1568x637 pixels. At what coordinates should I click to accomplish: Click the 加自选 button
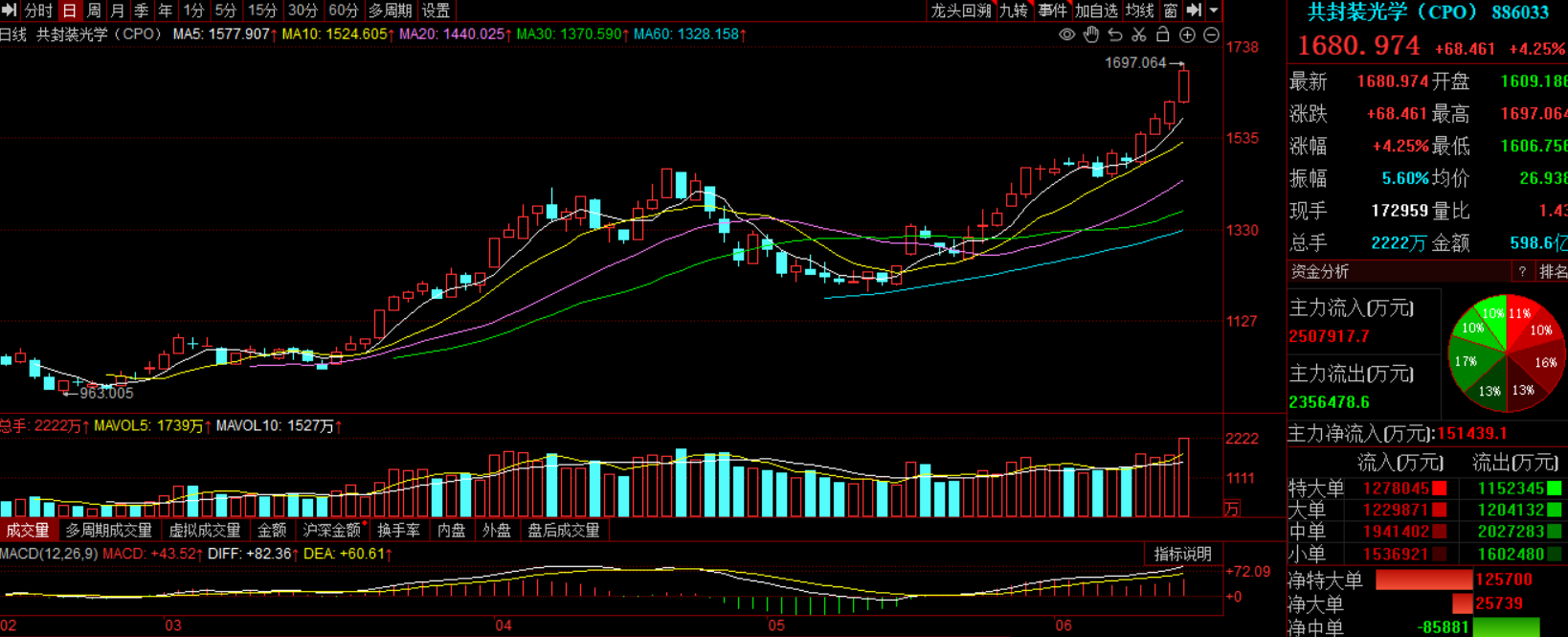tap(1096, 11)
